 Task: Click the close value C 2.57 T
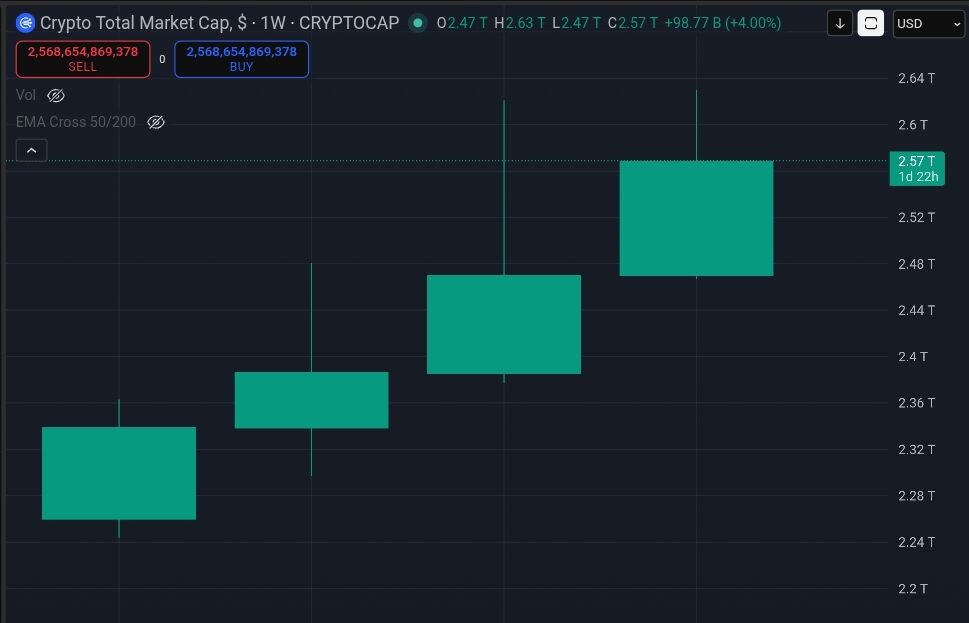click(x=633, y=23)
